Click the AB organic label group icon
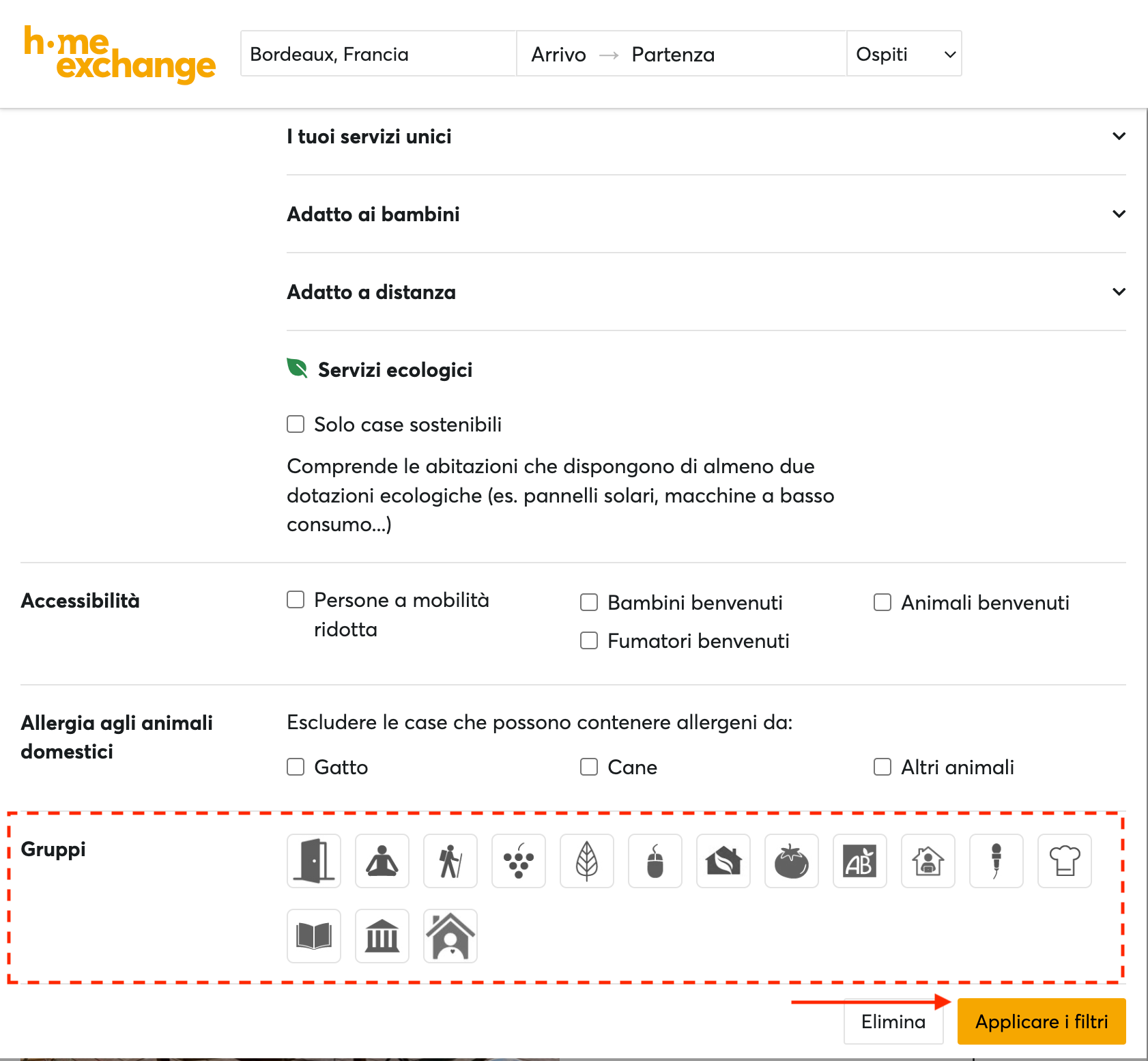 [x=859, y=861]
